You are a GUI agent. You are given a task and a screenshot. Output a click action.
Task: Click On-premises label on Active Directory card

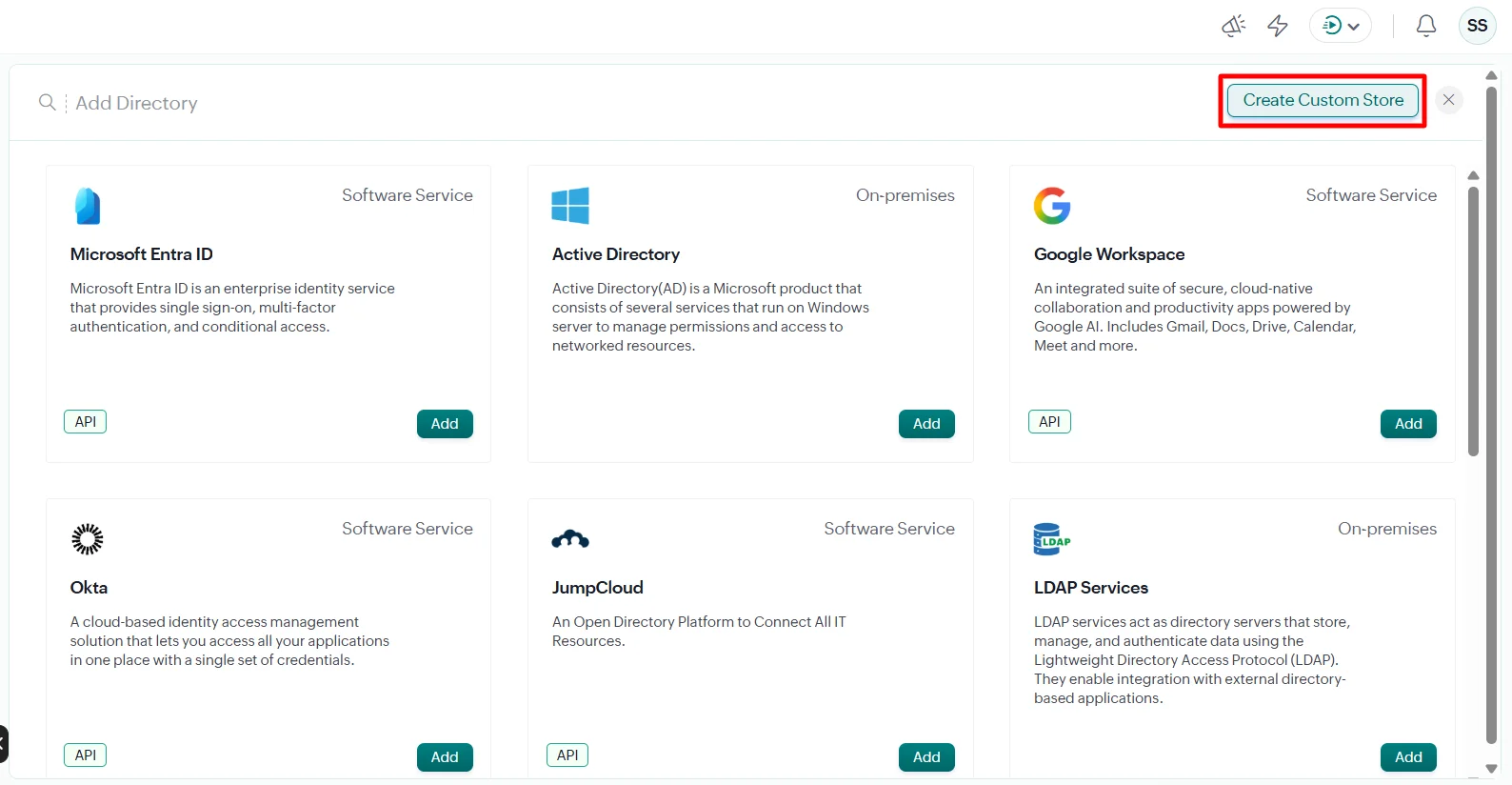point(905,195)
